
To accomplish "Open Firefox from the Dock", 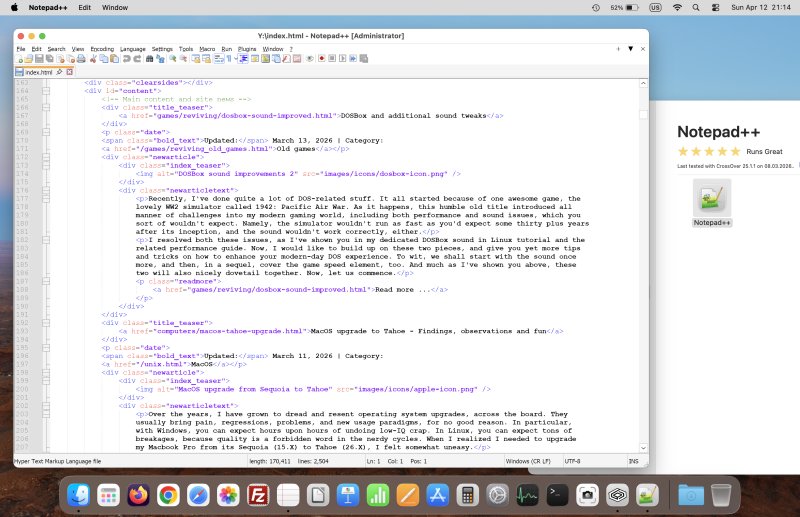I will tap(138, 495).
